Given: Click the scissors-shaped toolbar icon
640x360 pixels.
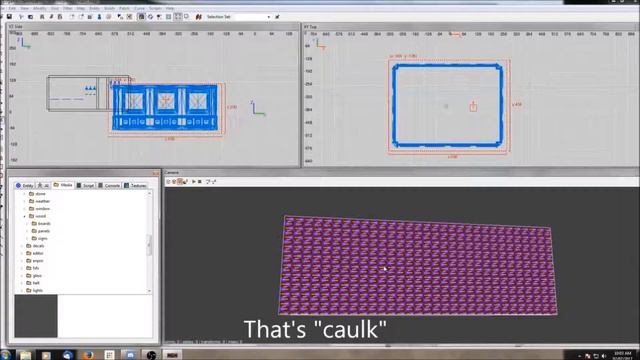Looking at the screenshot, I should pos(21,17).
